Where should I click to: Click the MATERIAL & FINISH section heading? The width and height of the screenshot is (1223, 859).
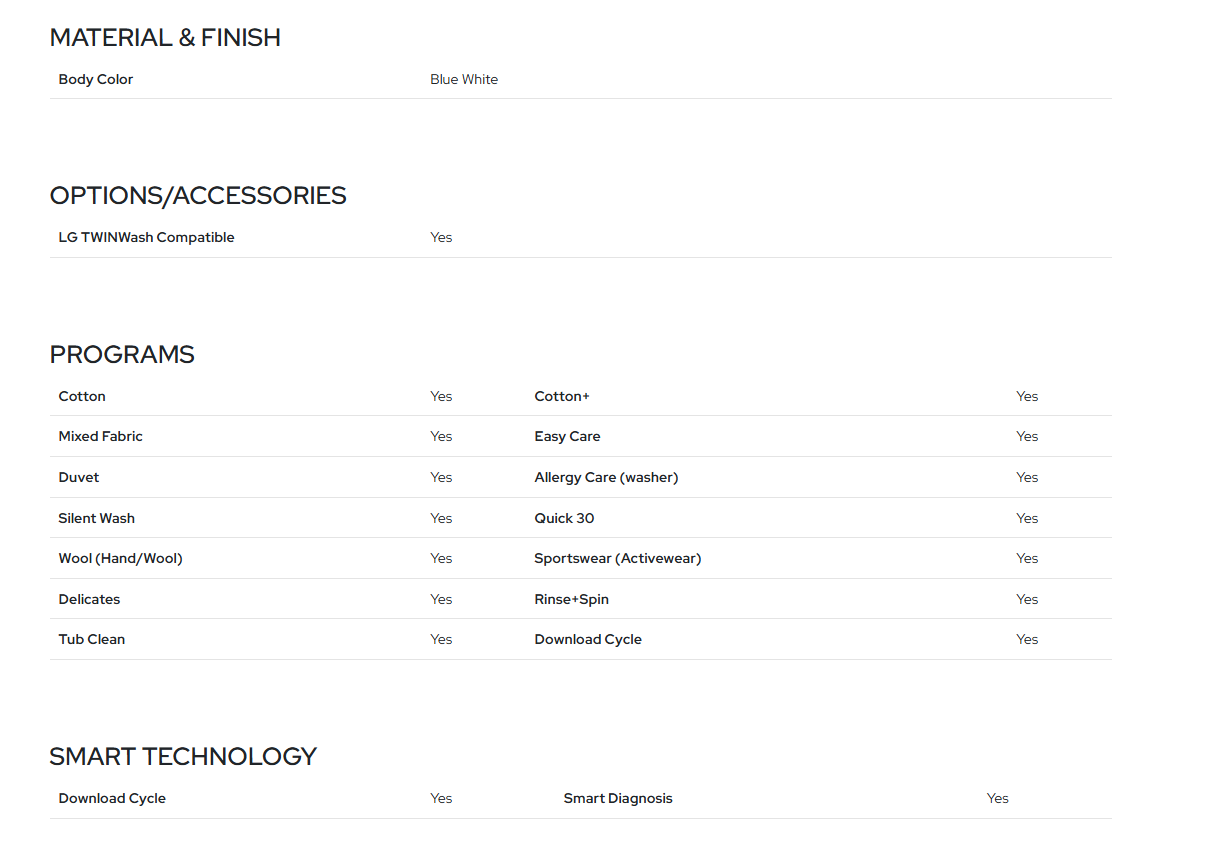[165, 38]
